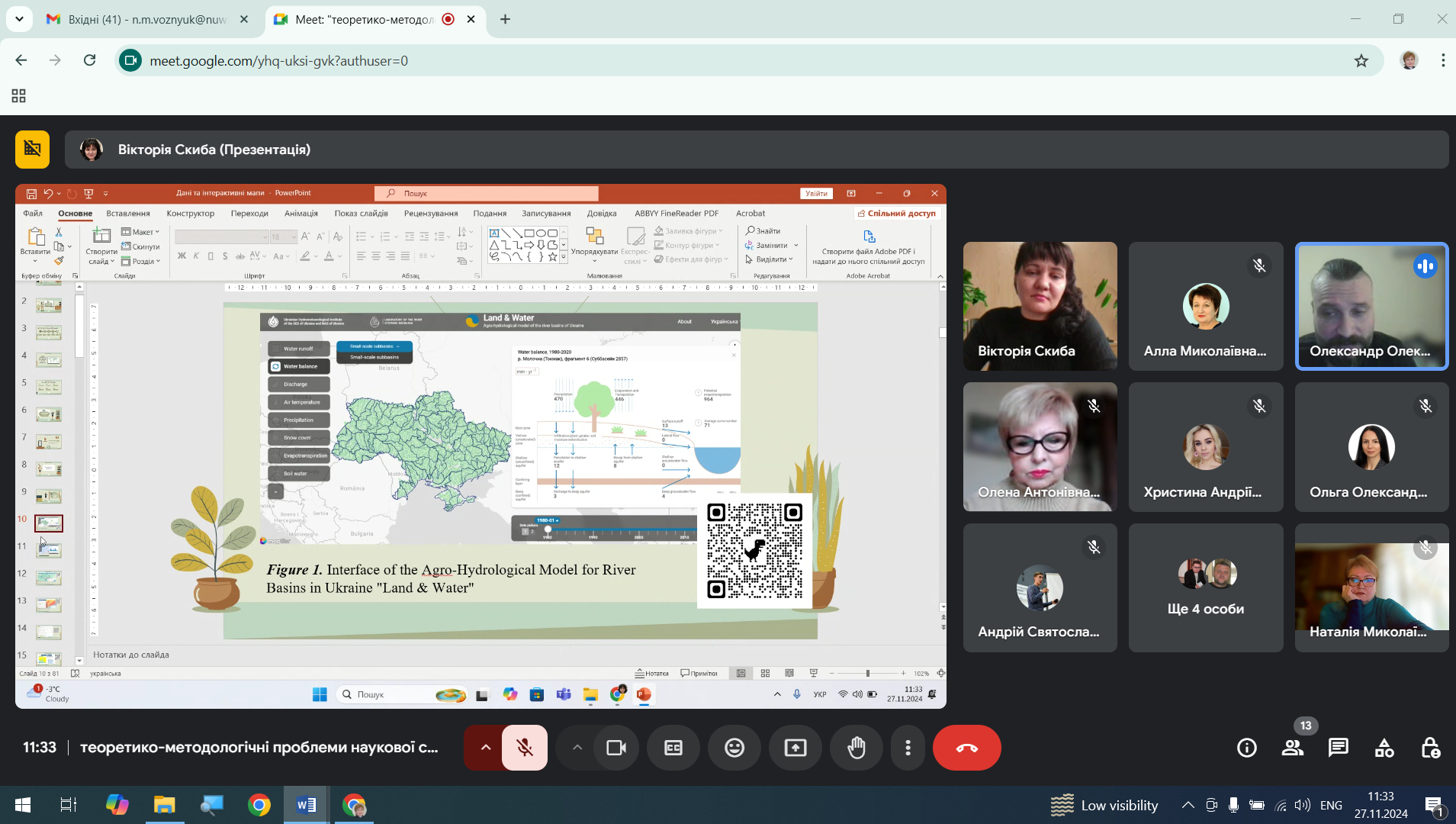Open Chrome apps grid shortcut
The width and height of the screenshot is (1456, 824).
tap(18, 95)
